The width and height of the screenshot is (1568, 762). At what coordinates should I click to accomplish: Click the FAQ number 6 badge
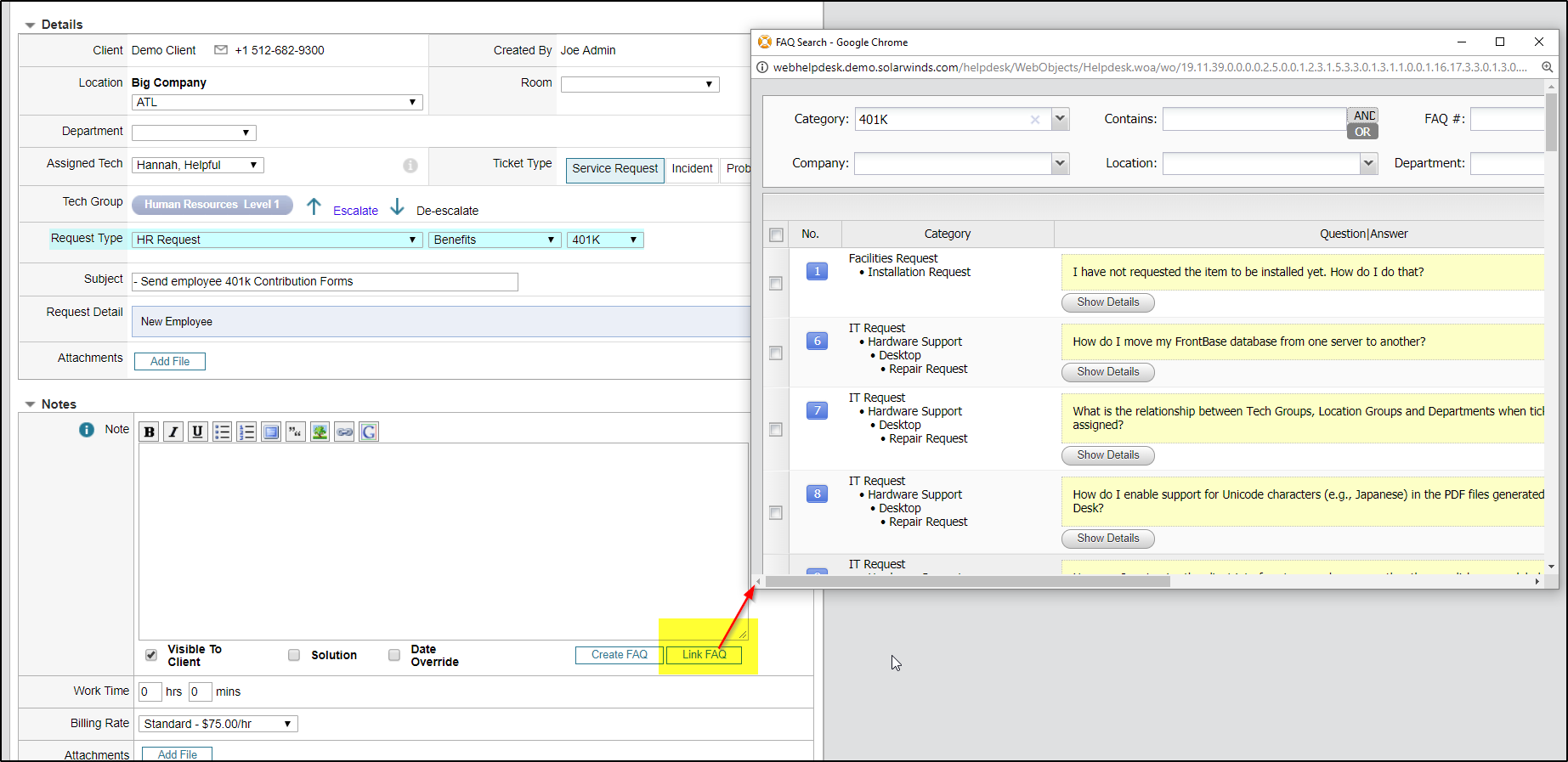click(x=817, y=341)
